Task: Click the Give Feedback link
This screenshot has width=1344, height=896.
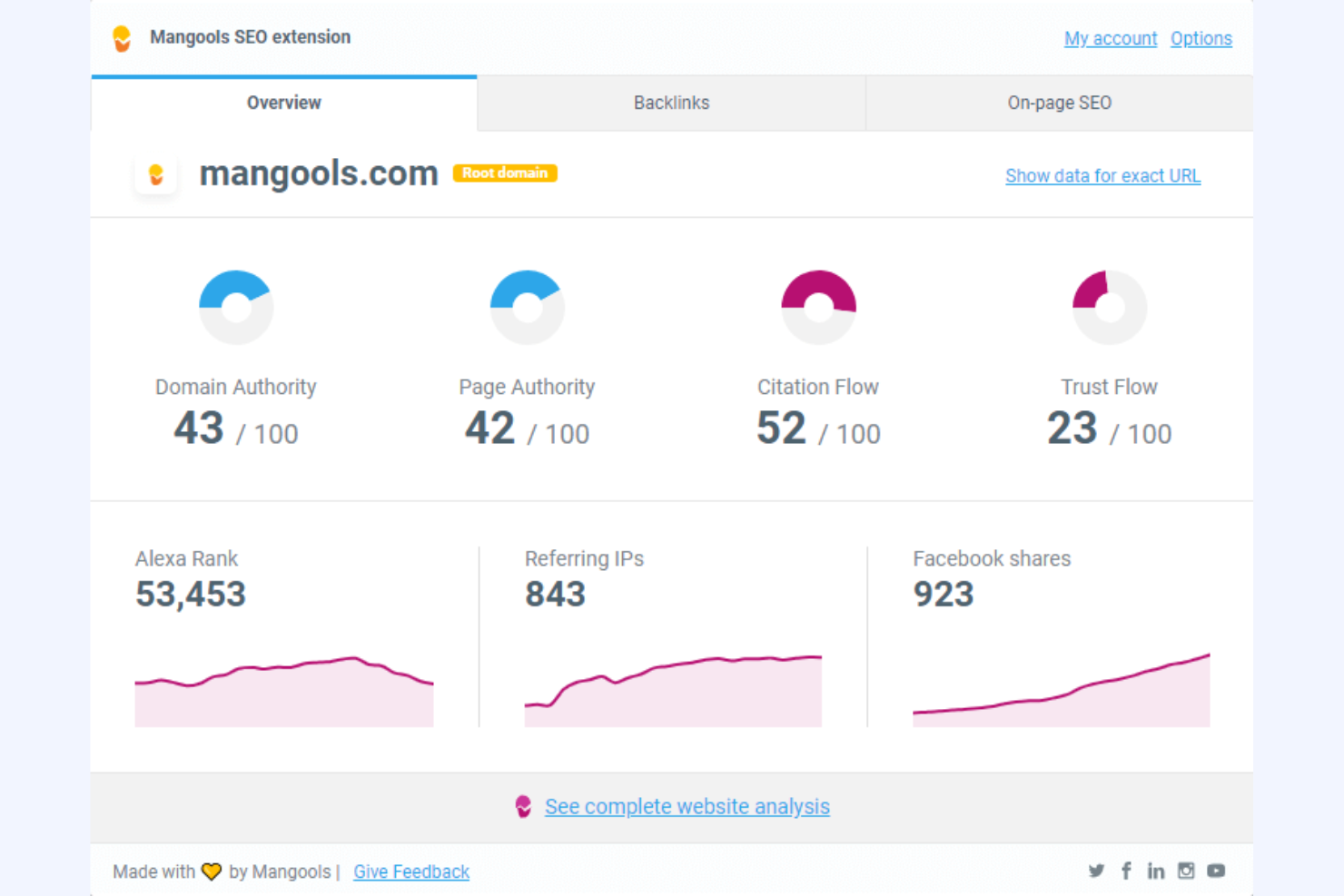Action: click(410, 871)
